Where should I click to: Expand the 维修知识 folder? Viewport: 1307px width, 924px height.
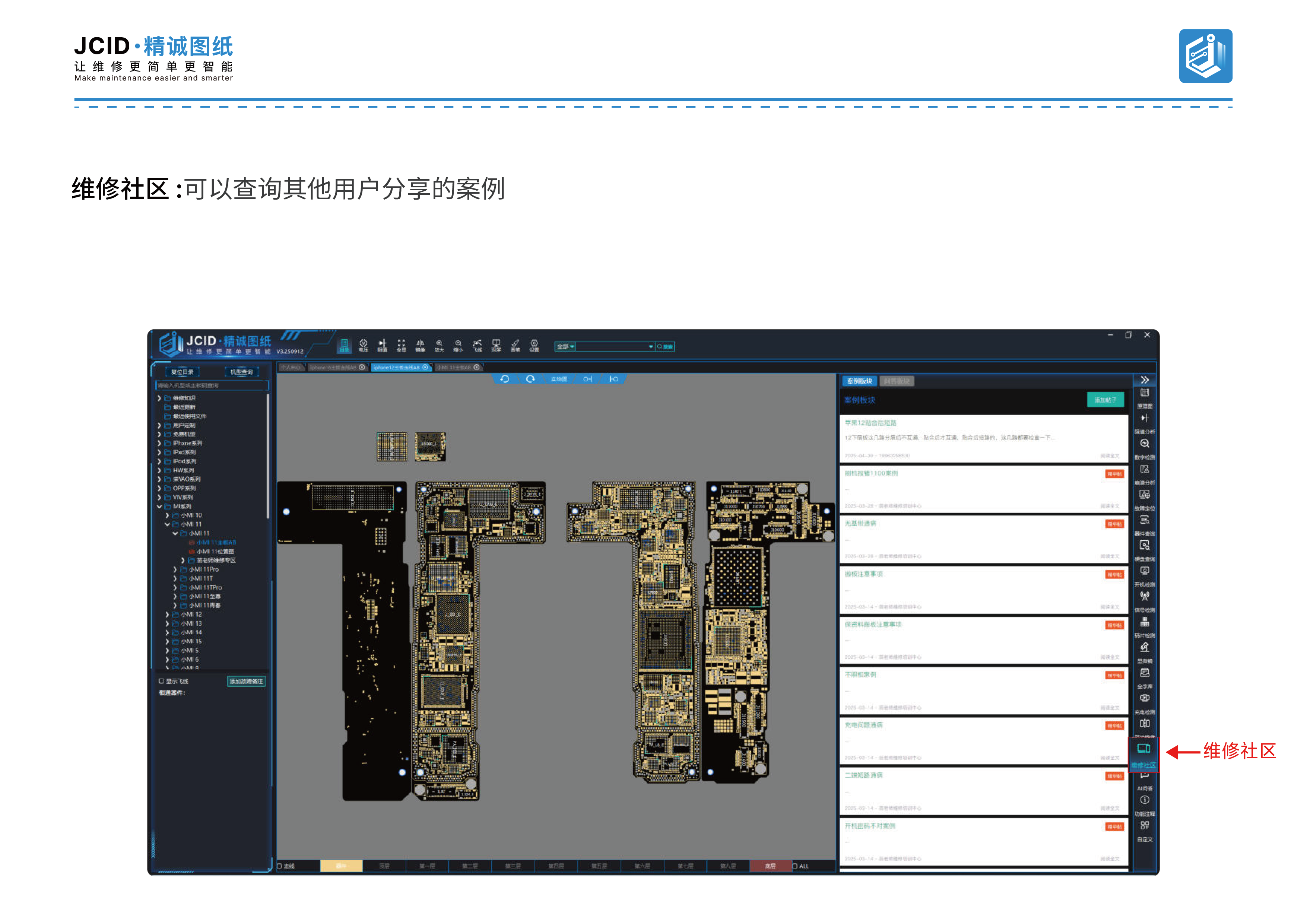pos(159,399)
